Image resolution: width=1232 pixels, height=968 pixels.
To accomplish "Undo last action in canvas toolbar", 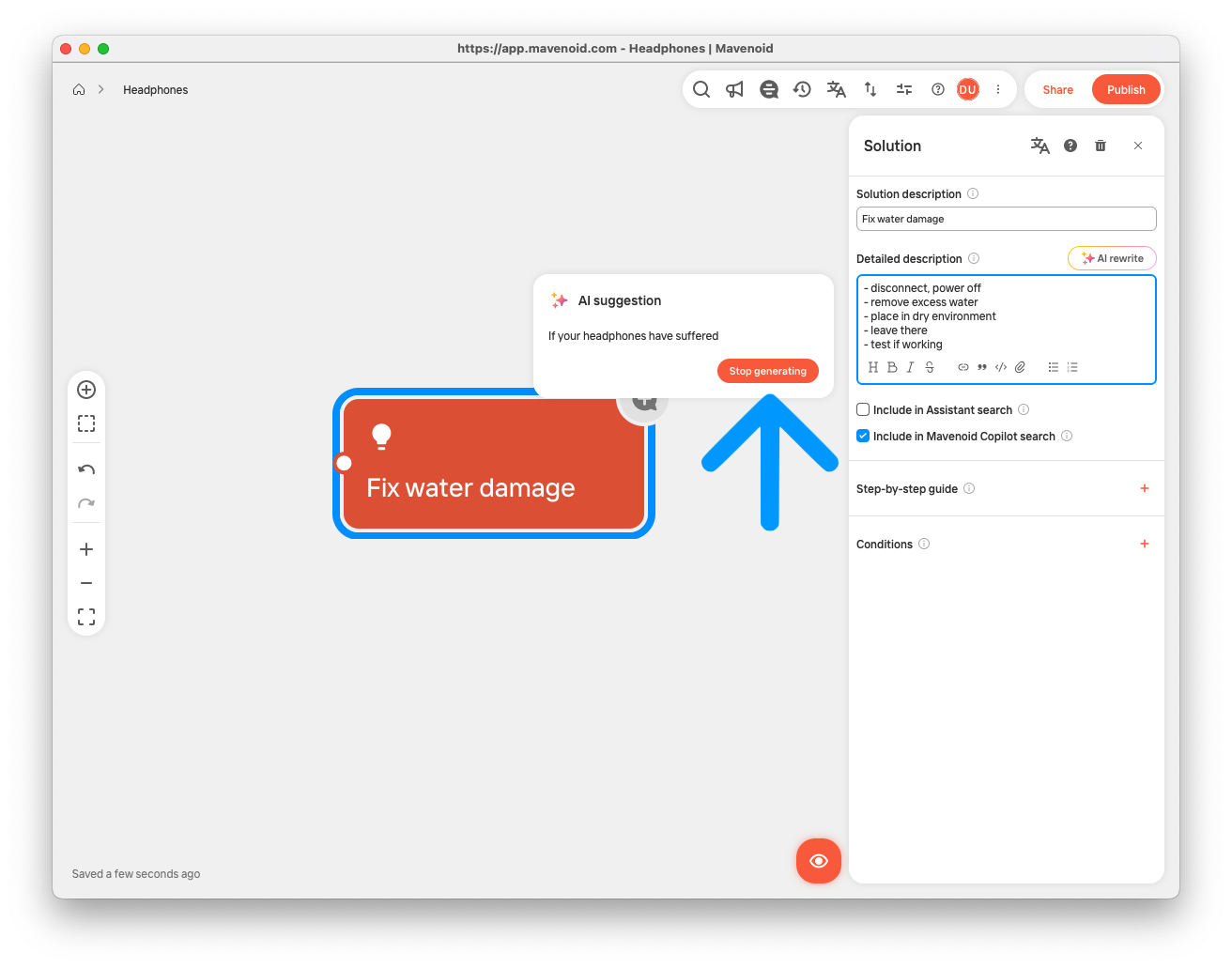I will (x=86, y=469).
